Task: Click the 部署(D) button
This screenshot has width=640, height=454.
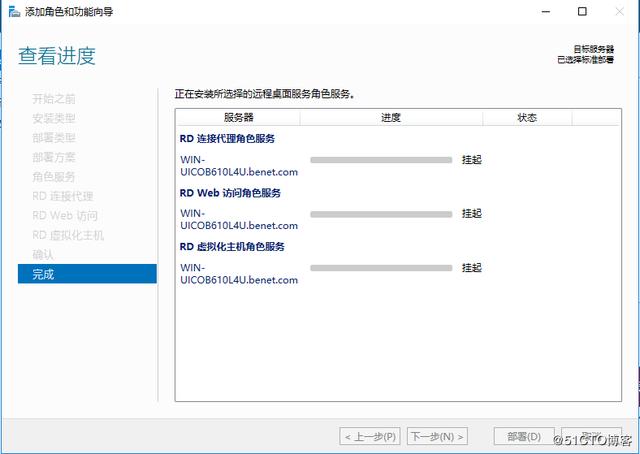Action: point(524,437)
